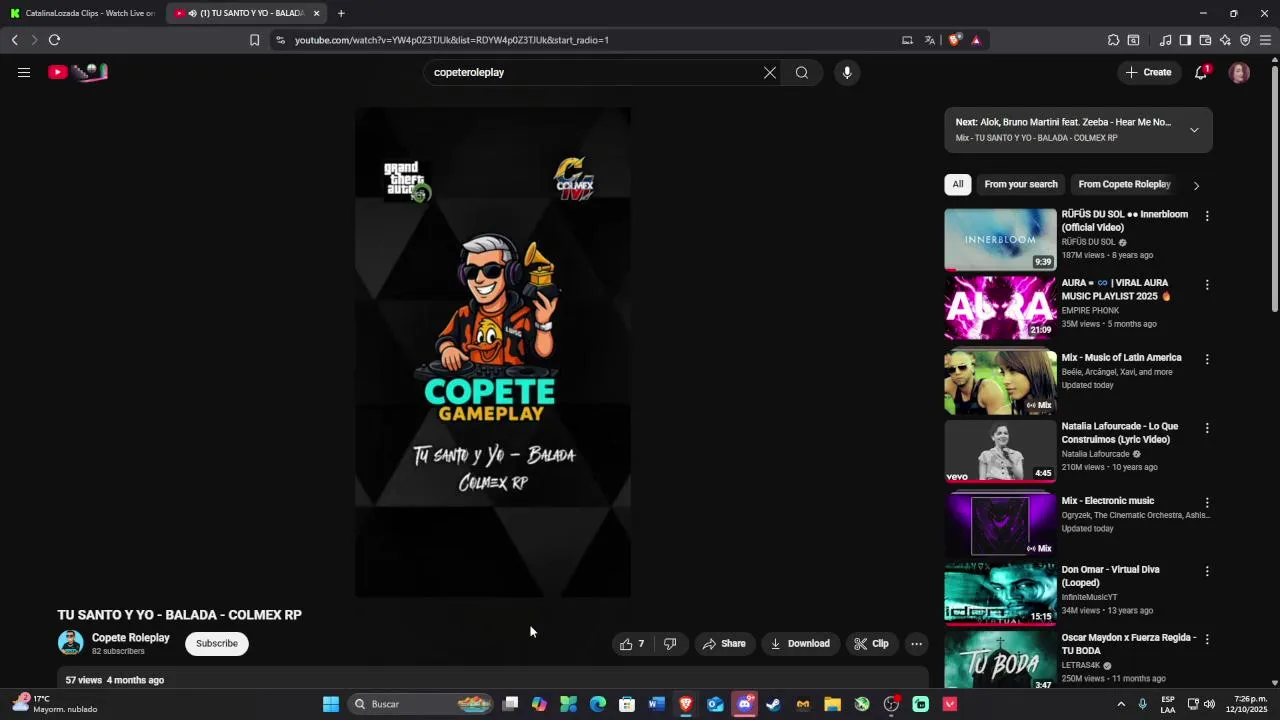Open options for Don Omar Virtual Diva

1207,571
